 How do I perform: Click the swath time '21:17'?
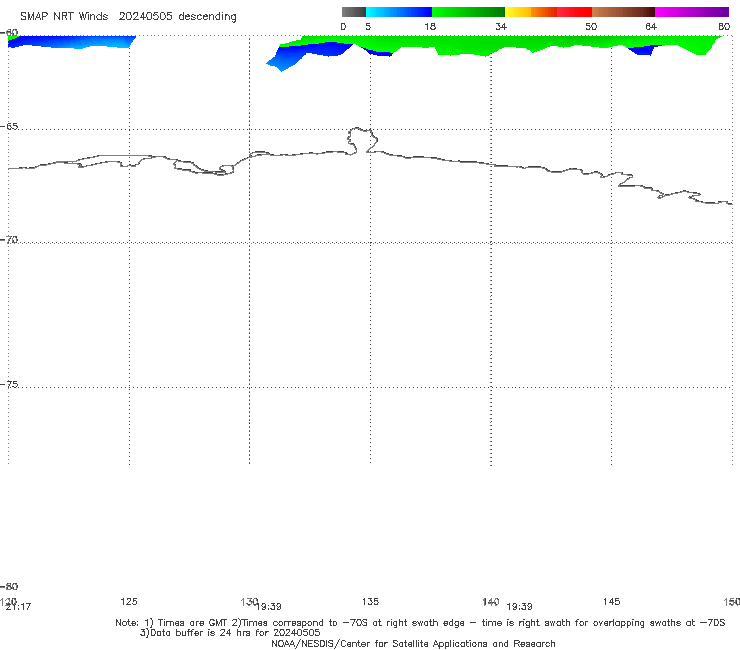point(18,607)
